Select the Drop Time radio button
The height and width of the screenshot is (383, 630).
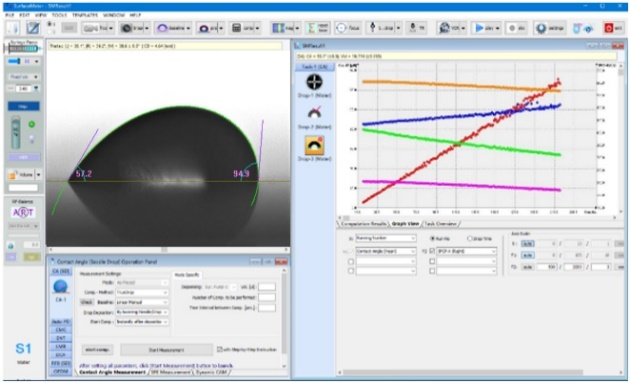click(469, 238)
